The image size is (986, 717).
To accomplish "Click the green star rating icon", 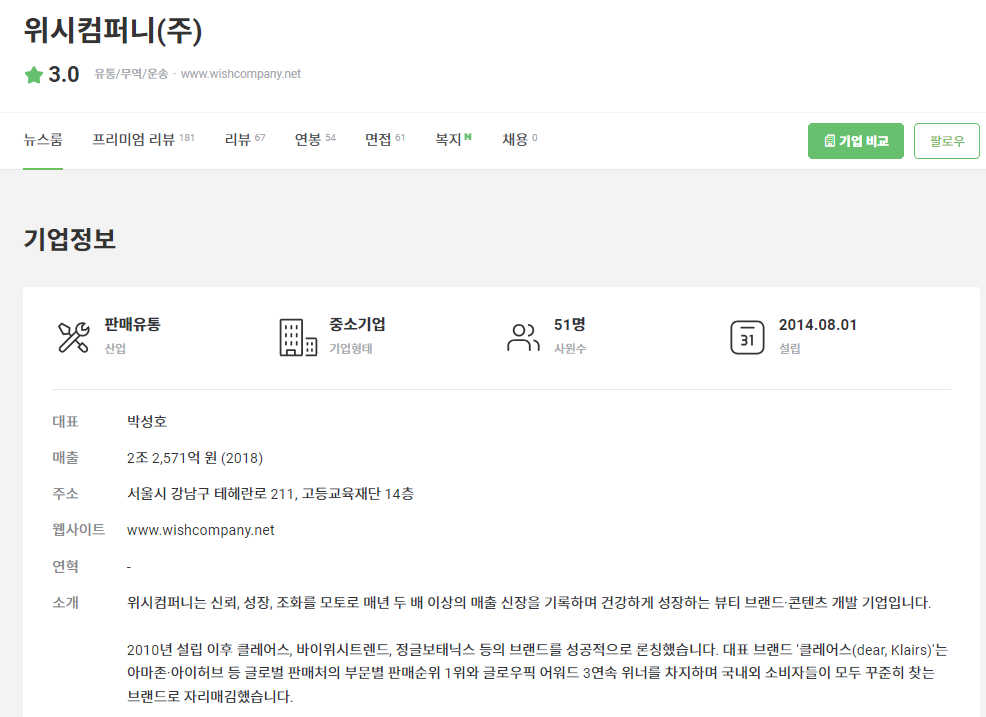I will coord(33,75).
